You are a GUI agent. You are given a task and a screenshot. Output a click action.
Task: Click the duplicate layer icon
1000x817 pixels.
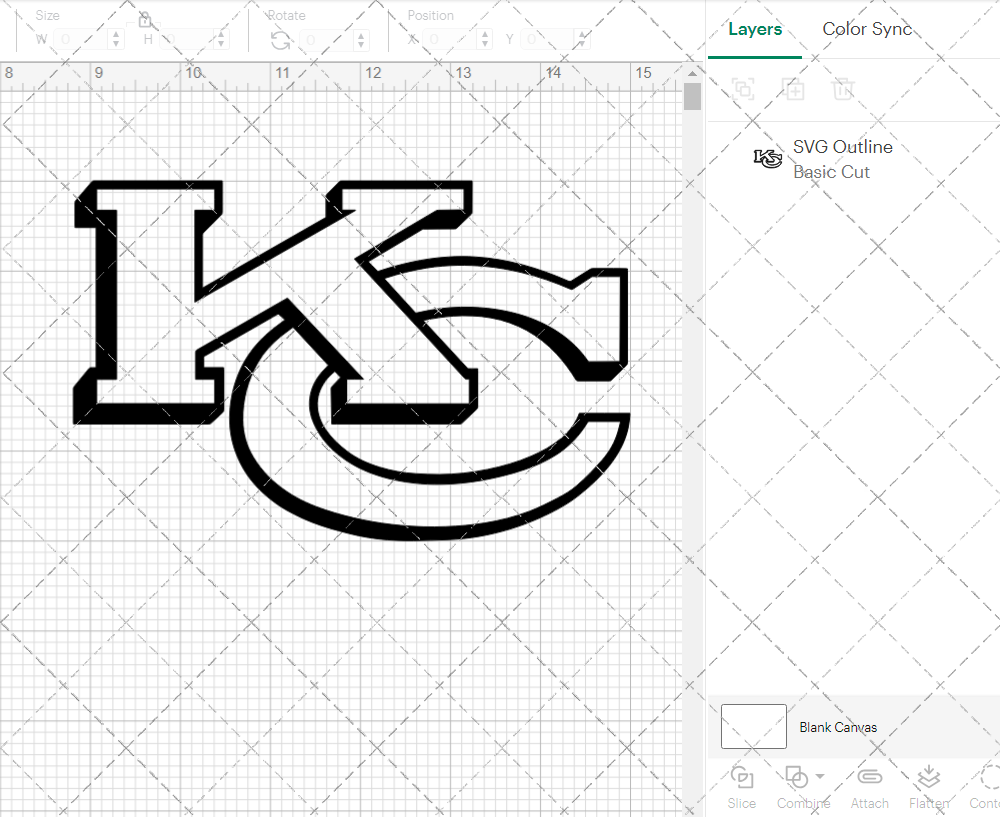(794, 89)
